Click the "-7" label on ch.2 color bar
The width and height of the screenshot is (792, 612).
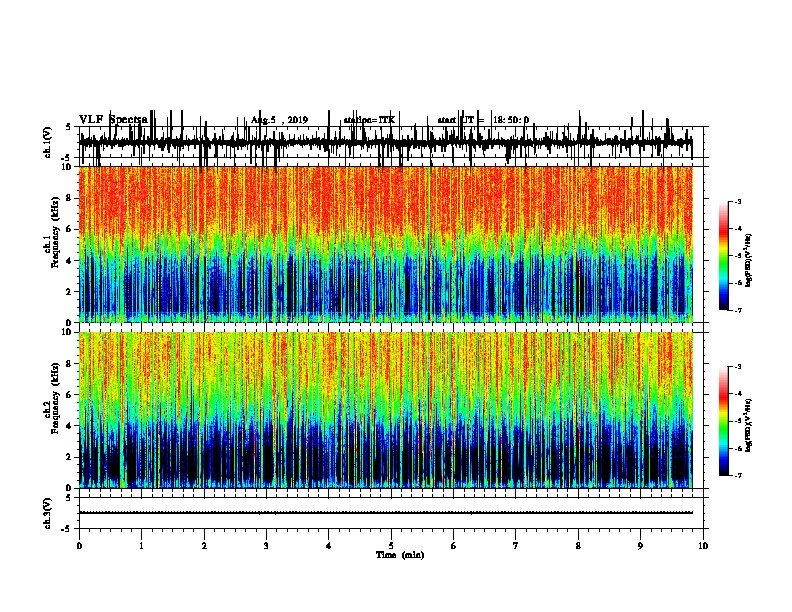point(737,476)
